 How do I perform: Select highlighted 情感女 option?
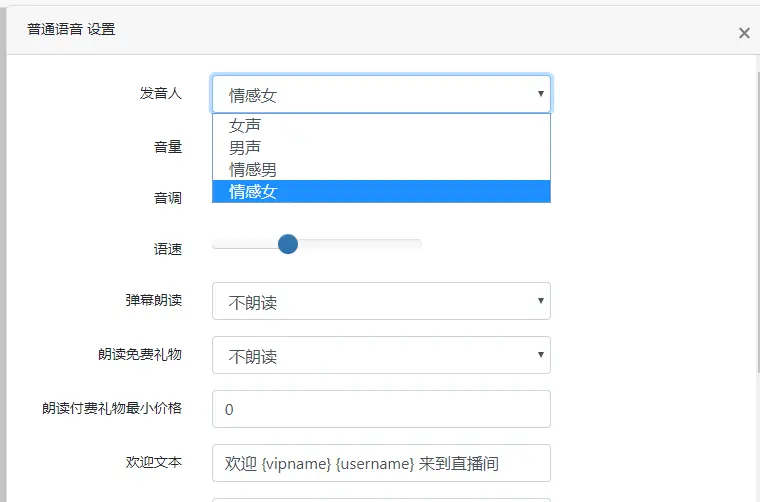point(381,191)
